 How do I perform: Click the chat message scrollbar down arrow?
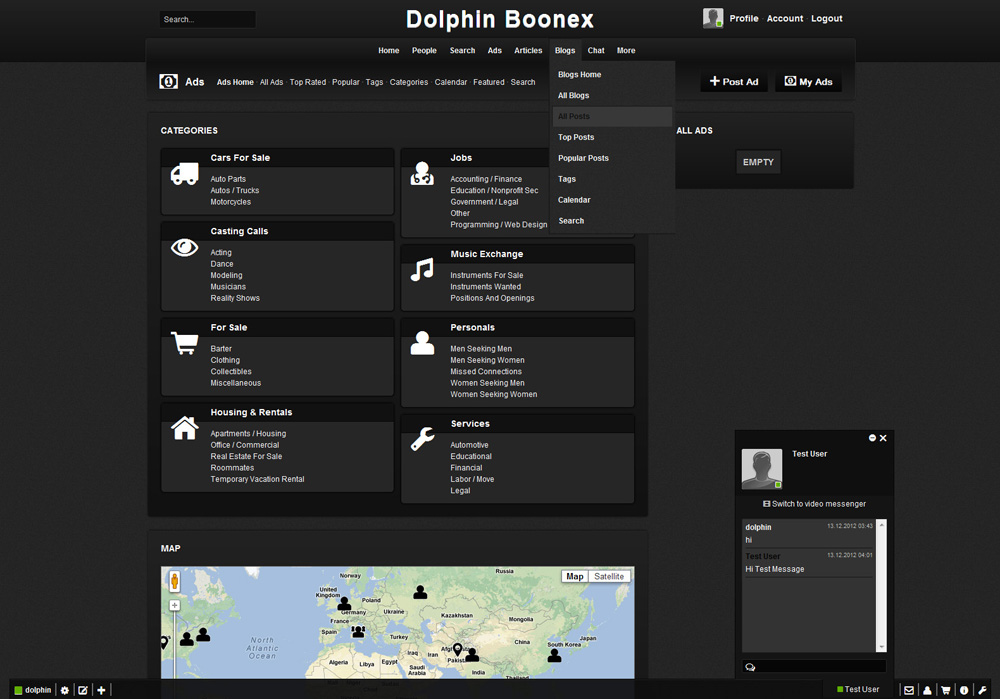882,647
